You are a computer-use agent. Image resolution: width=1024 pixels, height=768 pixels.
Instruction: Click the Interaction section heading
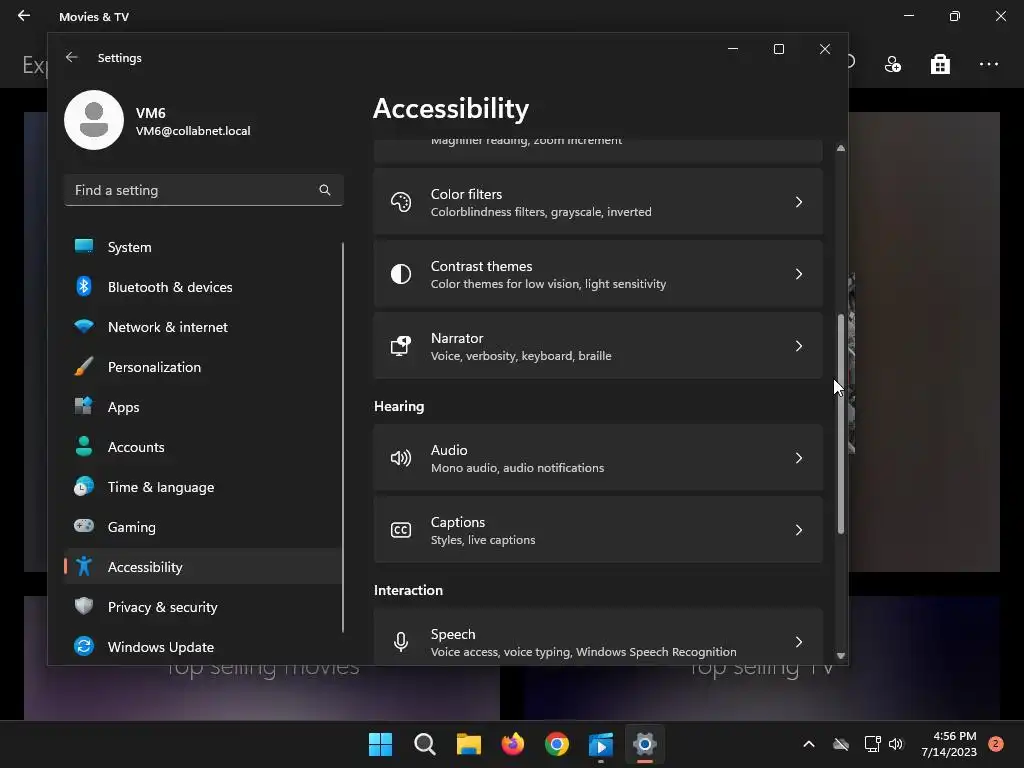(408, 590)
